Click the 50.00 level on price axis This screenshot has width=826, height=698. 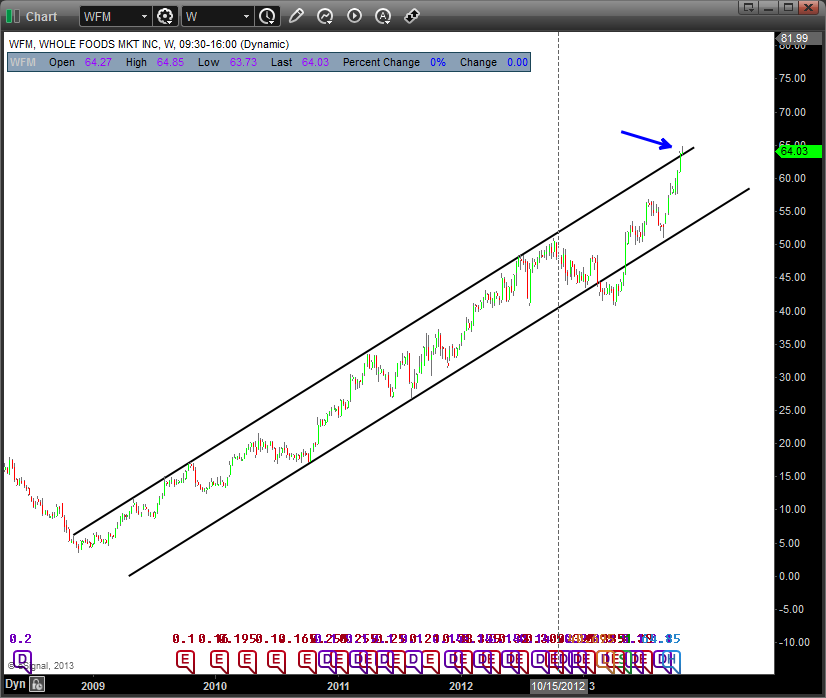[792, 244]
